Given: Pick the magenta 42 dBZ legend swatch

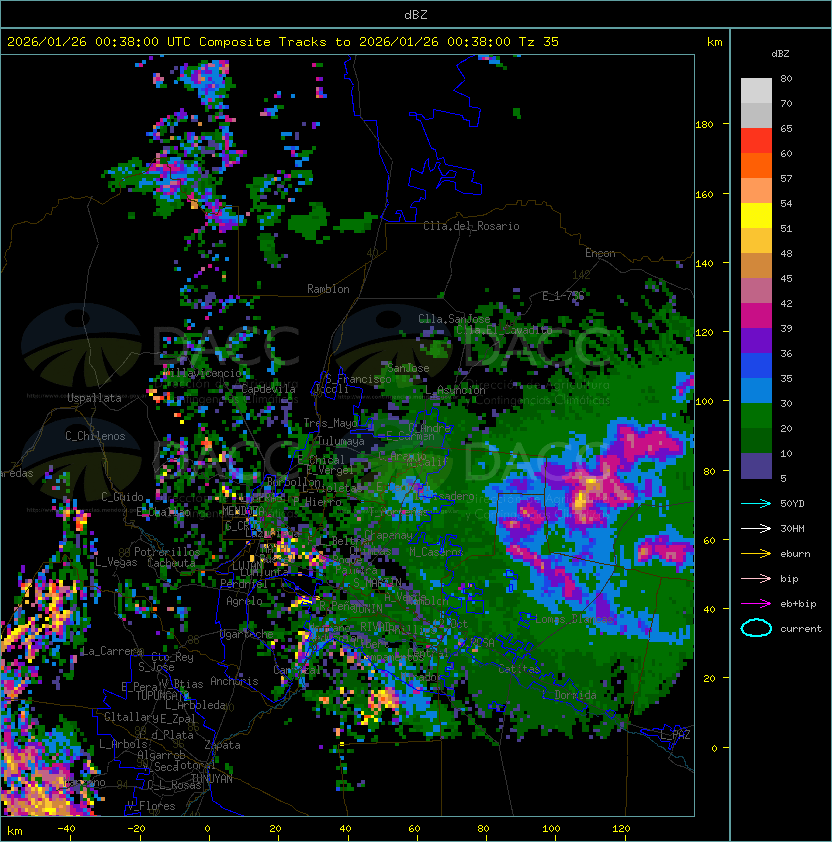Looking at the screenshot, I should (x=756, y=316).
